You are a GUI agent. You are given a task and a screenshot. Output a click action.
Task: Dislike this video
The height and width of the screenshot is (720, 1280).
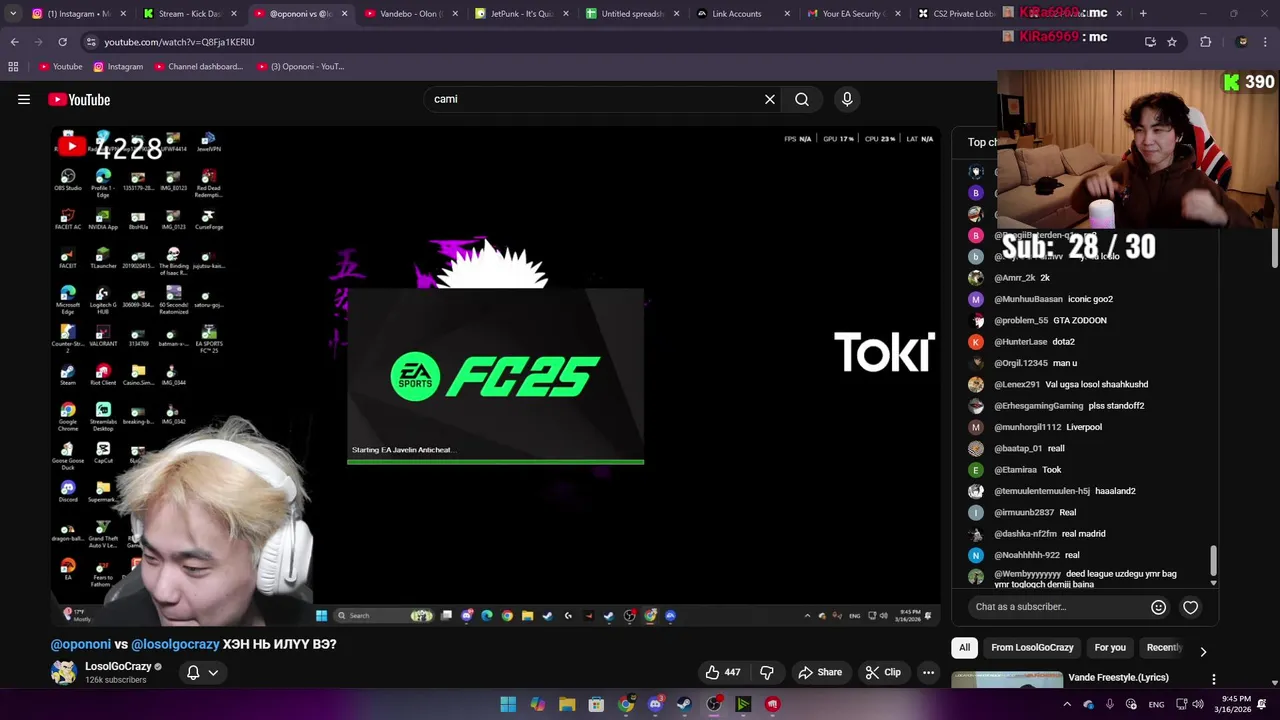[x=767, y=672]
